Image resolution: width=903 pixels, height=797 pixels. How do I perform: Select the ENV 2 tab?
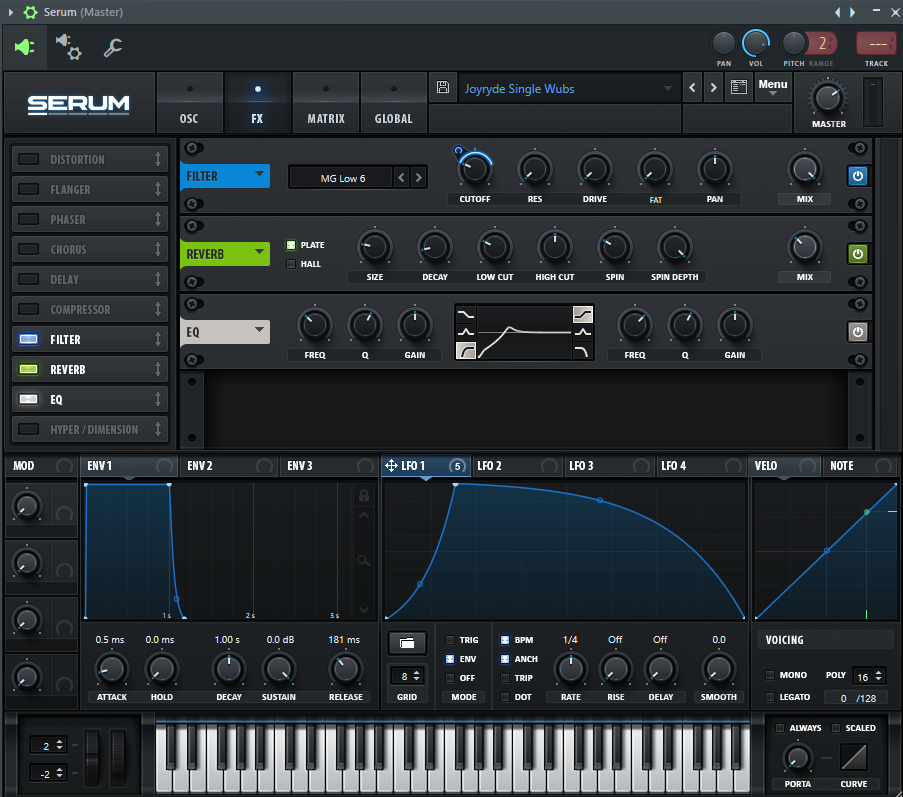tap(229, 465)
